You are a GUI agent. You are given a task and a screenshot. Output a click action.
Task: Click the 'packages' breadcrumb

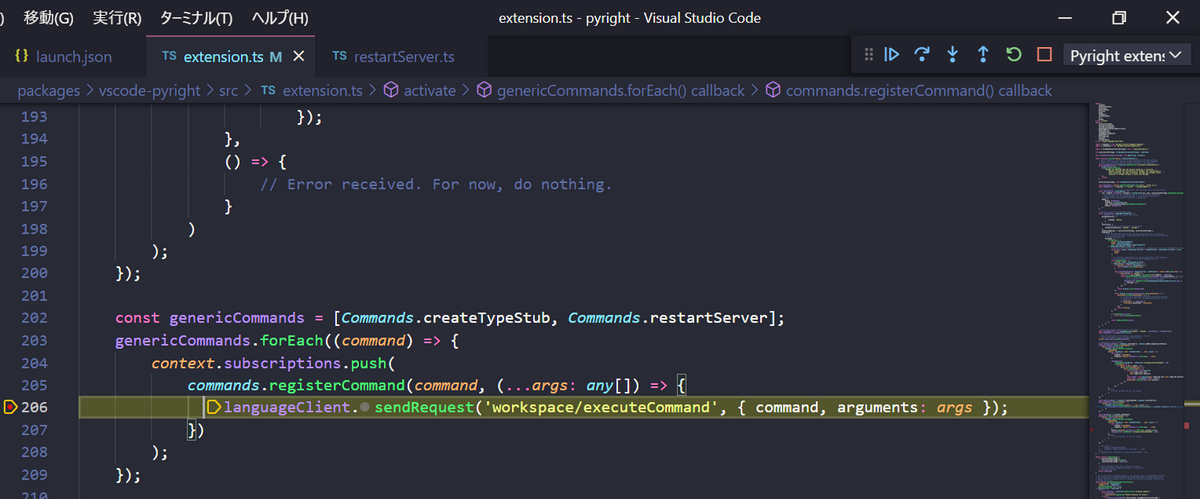49,90
